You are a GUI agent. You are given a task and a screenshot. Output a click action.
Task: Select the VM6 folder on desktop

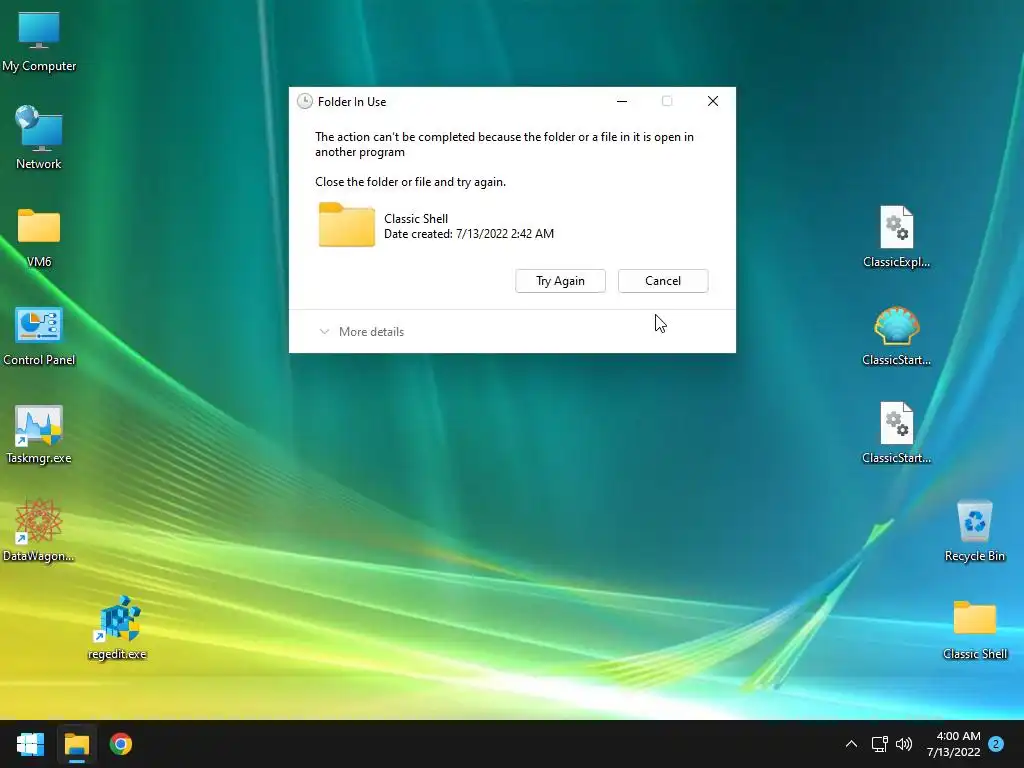(39, 238)
